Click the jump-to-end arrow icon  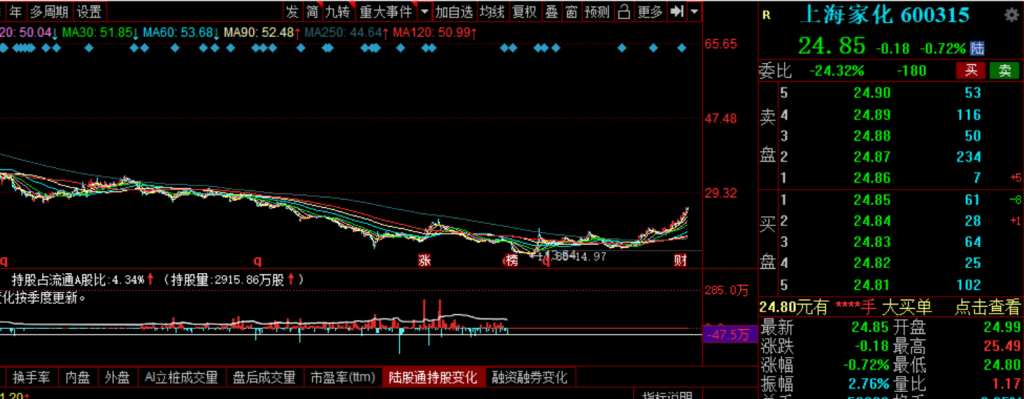tap(677, 11)
